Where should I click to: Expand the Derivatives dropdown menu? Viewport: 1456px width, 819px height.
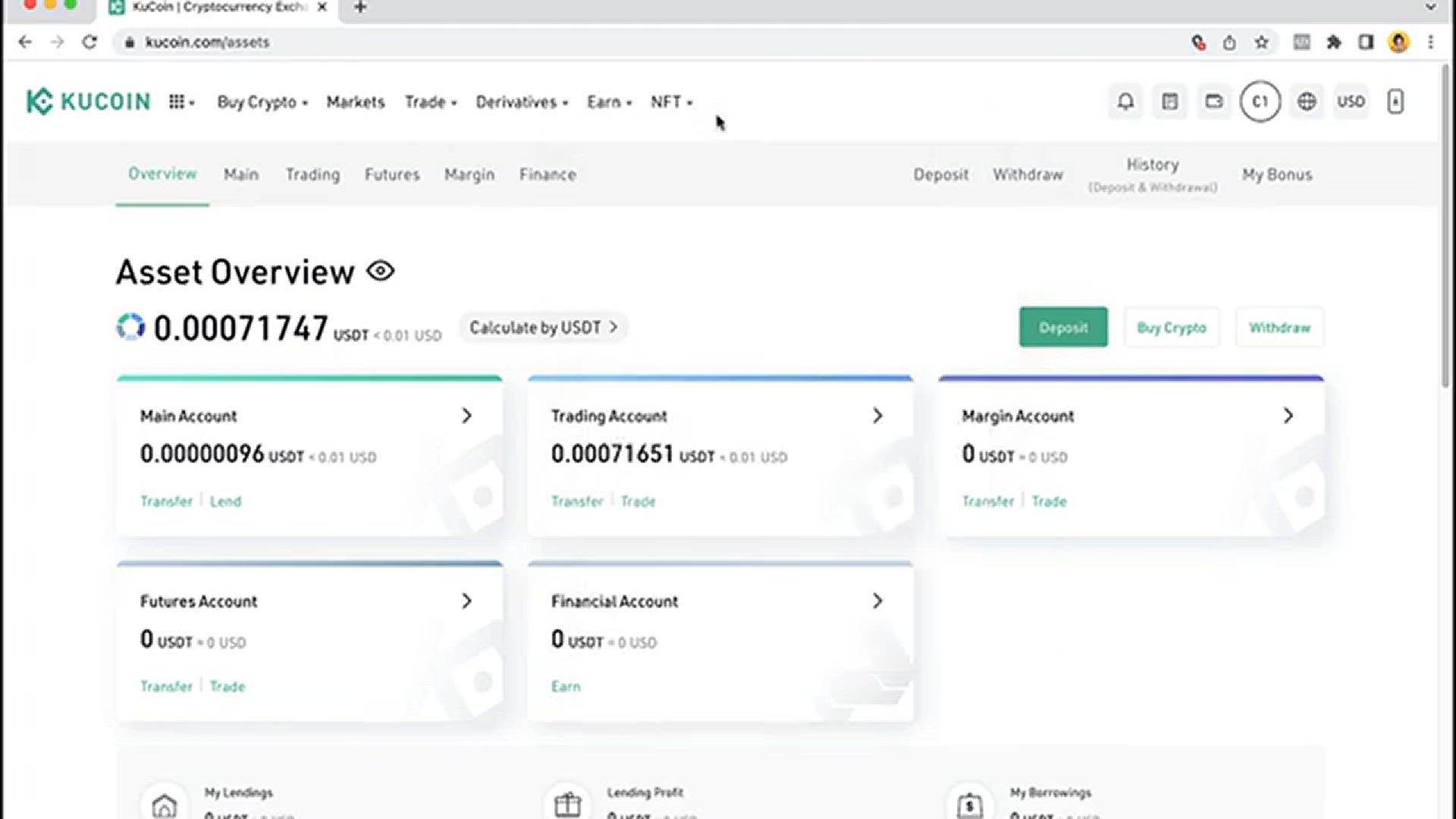(522, 102)
